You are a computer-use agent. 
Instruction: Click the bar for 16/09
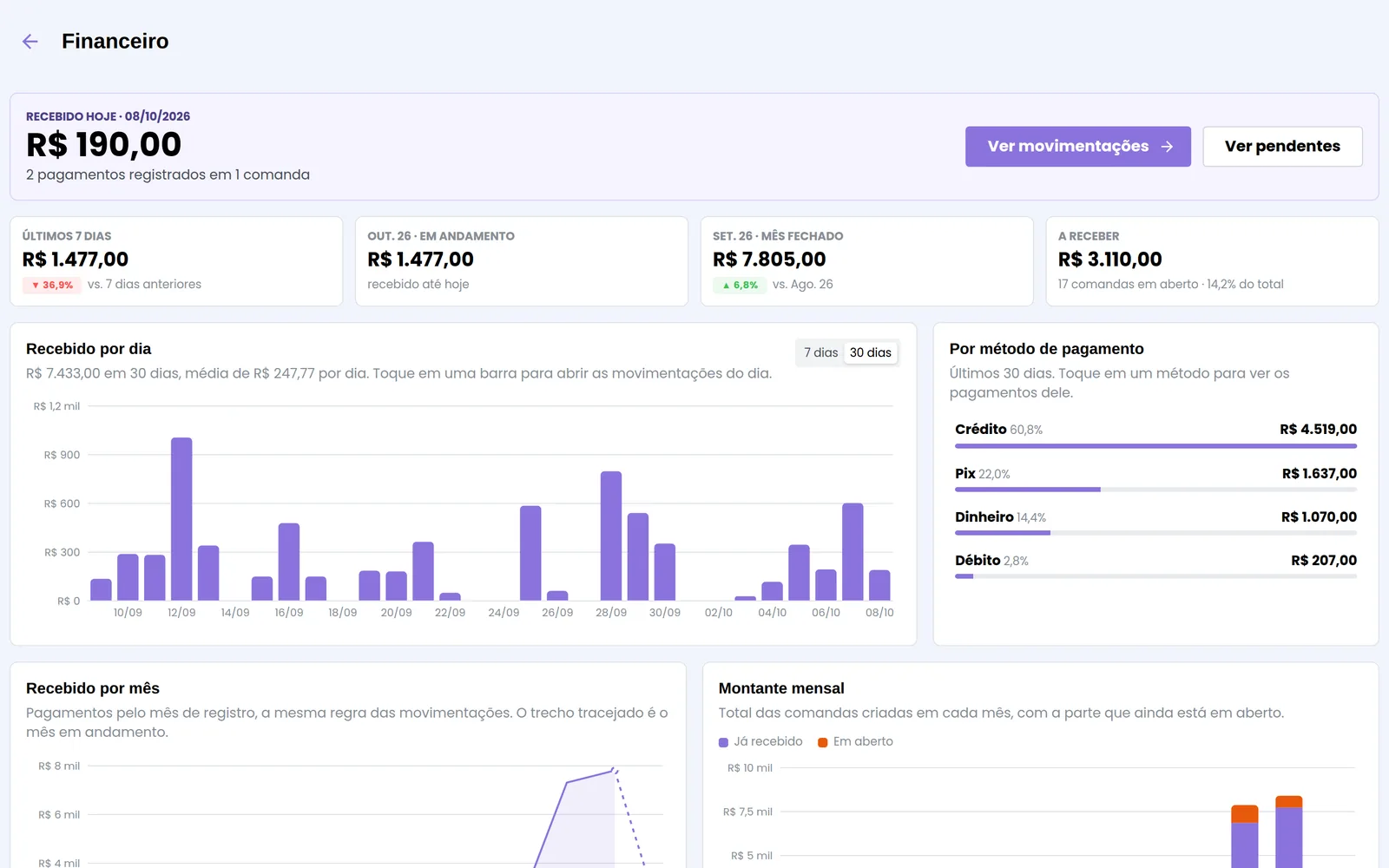click(x=289, y=562)
